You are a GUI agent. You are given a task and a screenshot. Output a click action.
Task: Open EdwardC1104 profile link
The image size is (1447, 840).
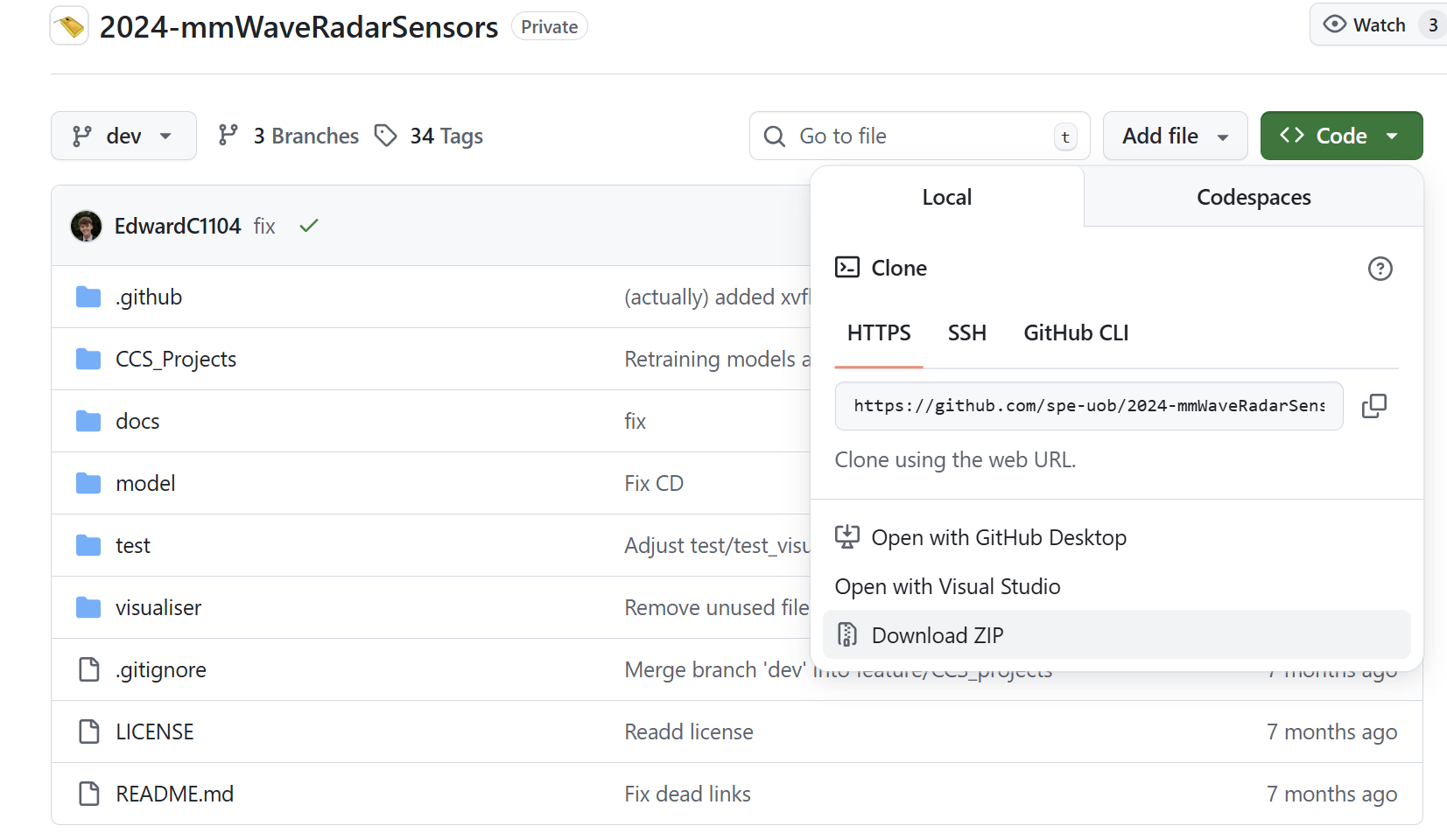click(x=178, y=226)
